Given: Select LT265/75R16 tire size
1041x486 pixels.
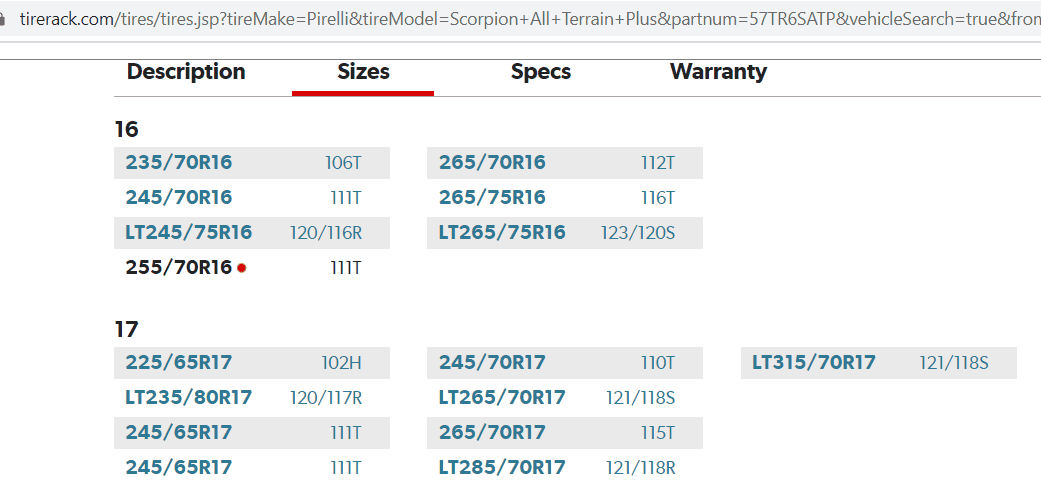Looking at the screenshot, I should coord(502,233).
